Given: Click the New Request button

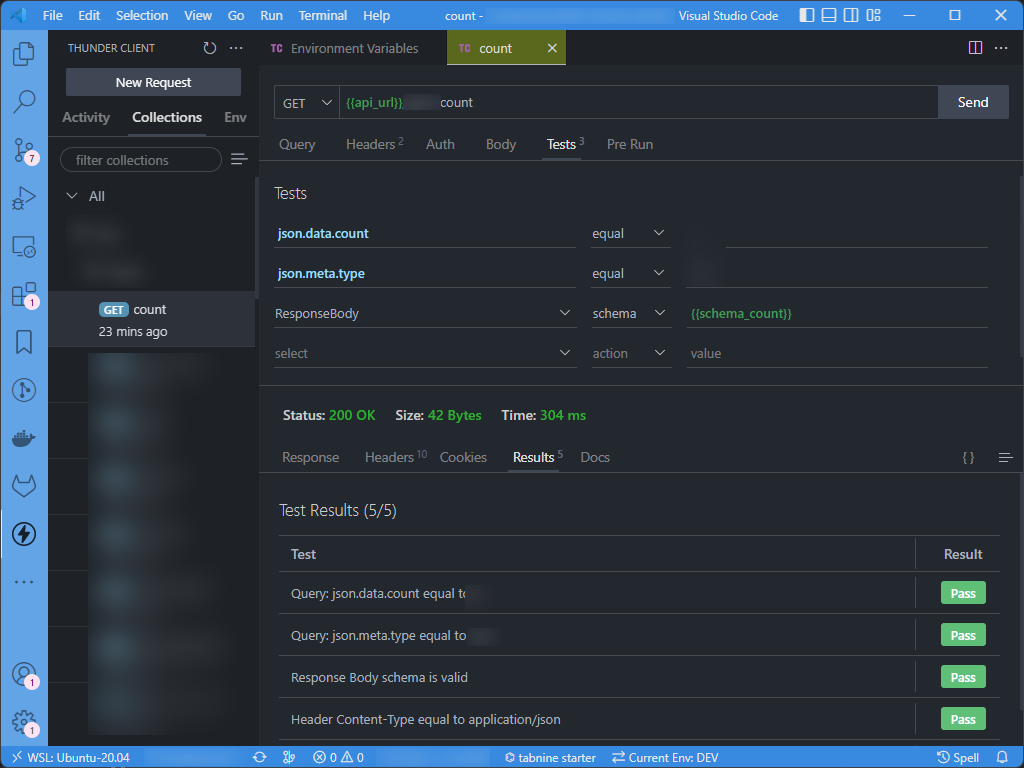Looking at the screenshot, I should coord(152,82).
